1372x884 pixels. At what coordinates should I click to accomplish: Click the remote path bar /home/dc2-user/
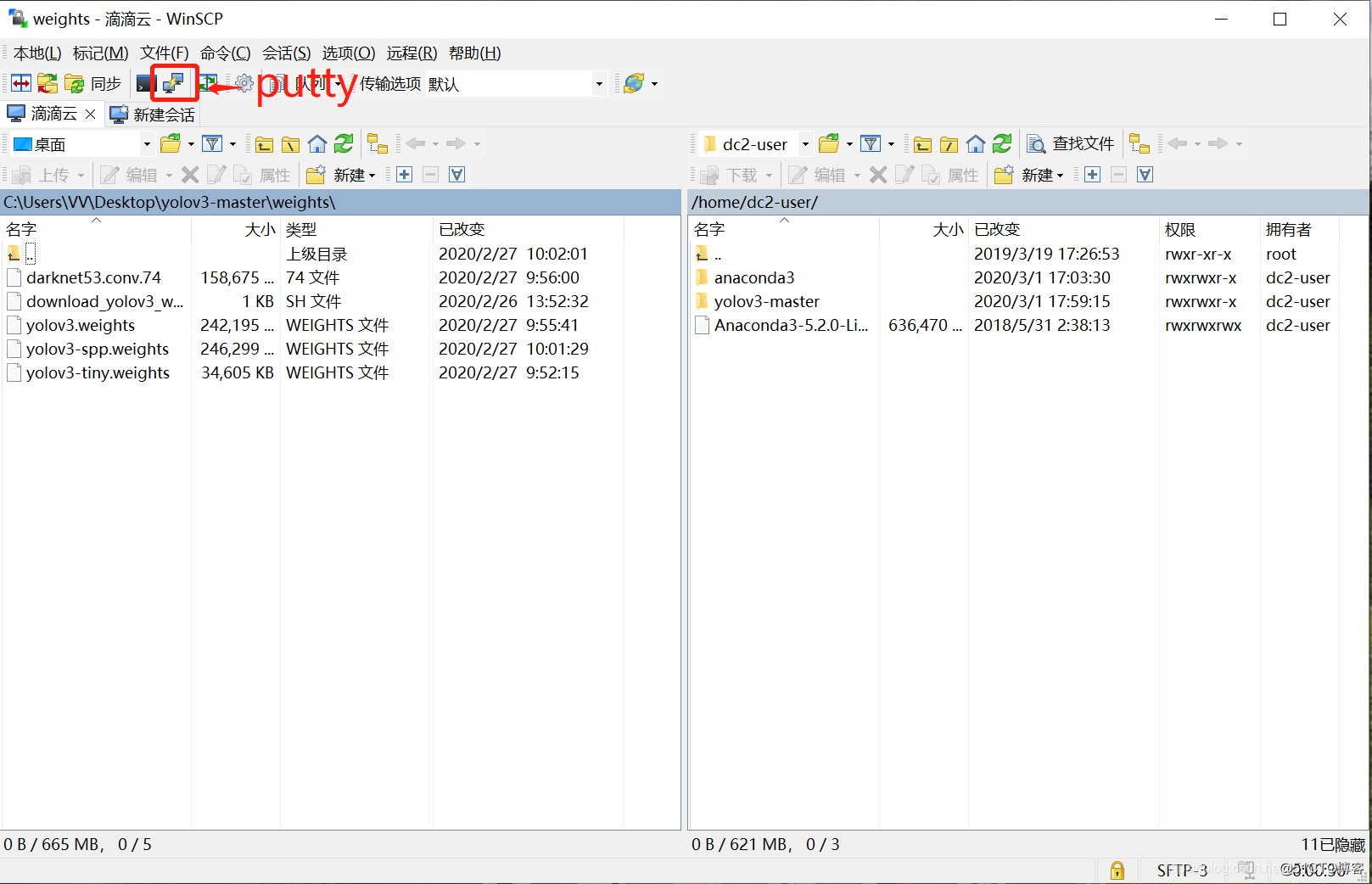[1029, 202]
